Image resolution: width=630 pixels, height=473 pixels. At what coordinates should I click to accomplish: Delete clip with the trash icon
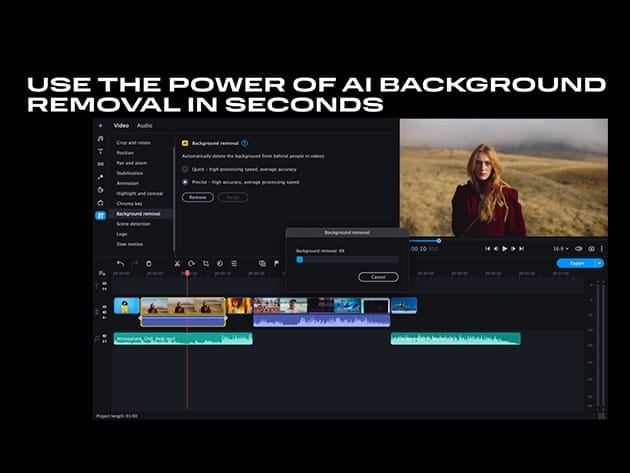pyautogui.click(x=149, y=263)
